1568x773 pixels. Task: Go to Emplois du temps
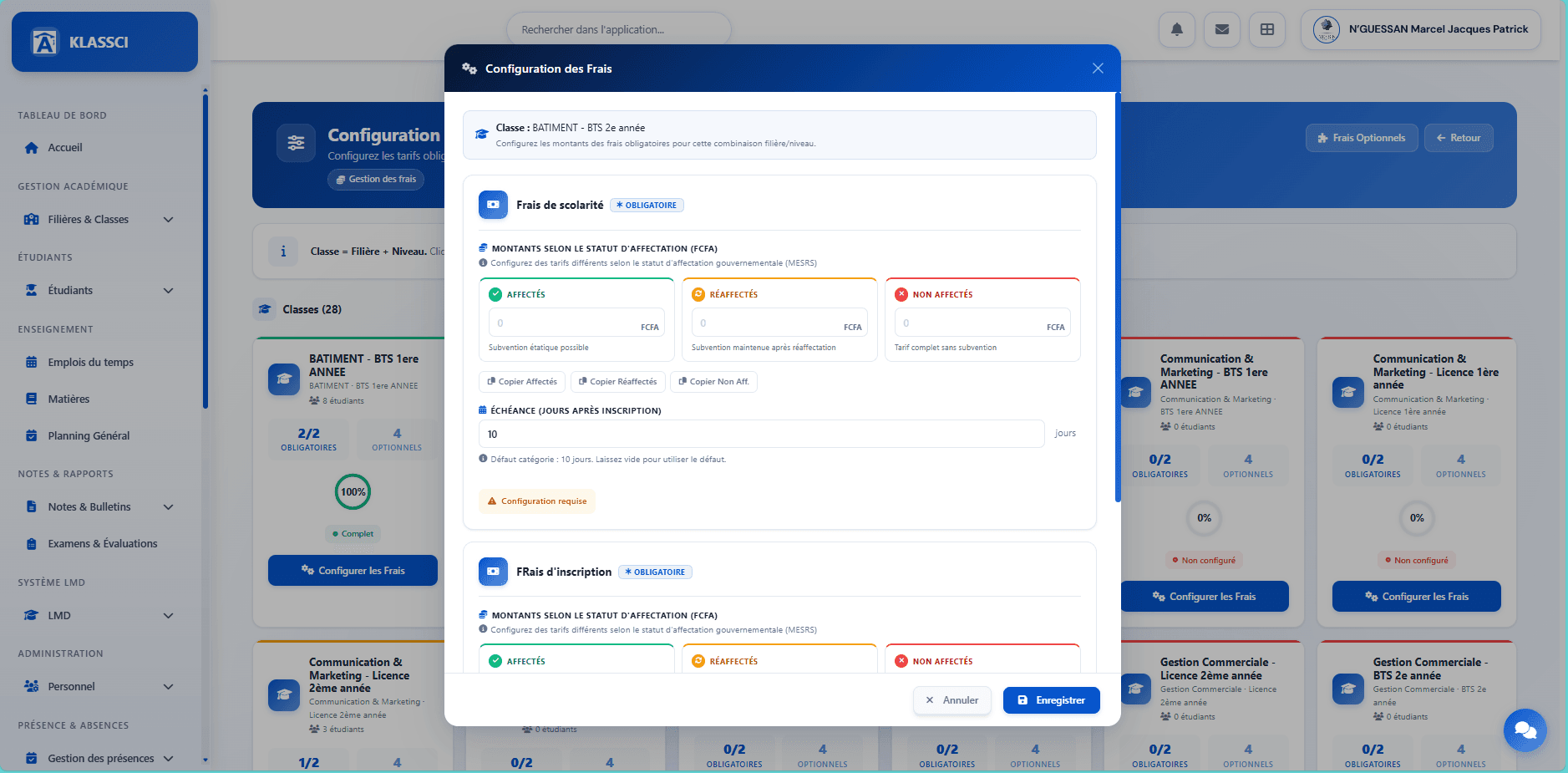[90, 363]
